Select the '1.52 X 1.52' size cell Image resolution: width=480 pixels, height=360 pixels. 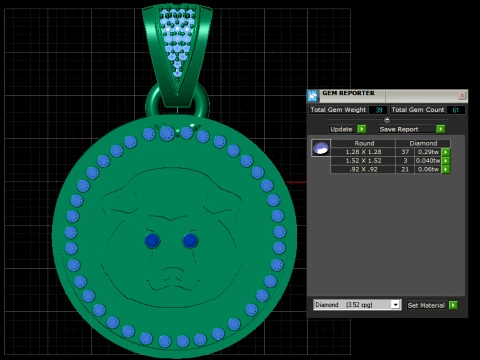point(363,161)
